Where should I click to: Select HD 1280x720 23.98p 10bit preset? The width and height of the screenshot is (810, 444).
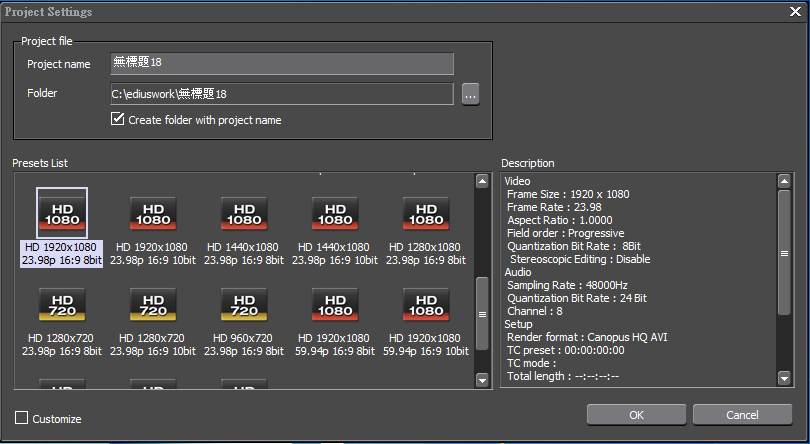pyautogui.click(x=153, y=305)
